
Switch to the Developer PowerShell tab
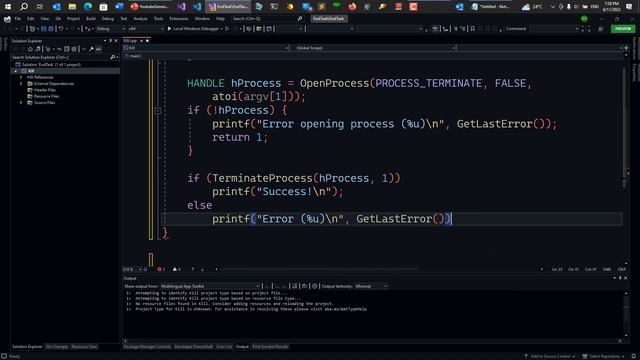tap(193, 347)
